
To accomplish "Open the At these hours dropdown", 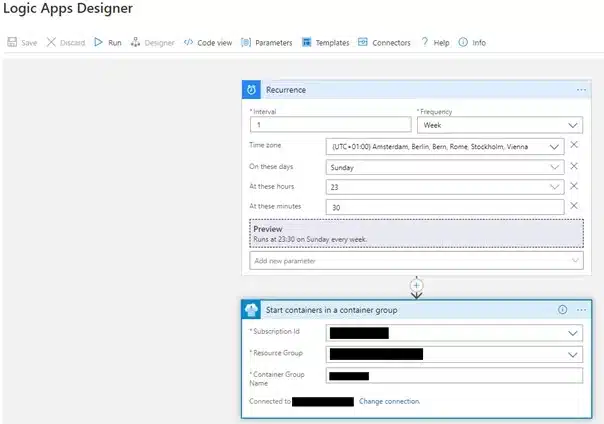I will 445,187.
